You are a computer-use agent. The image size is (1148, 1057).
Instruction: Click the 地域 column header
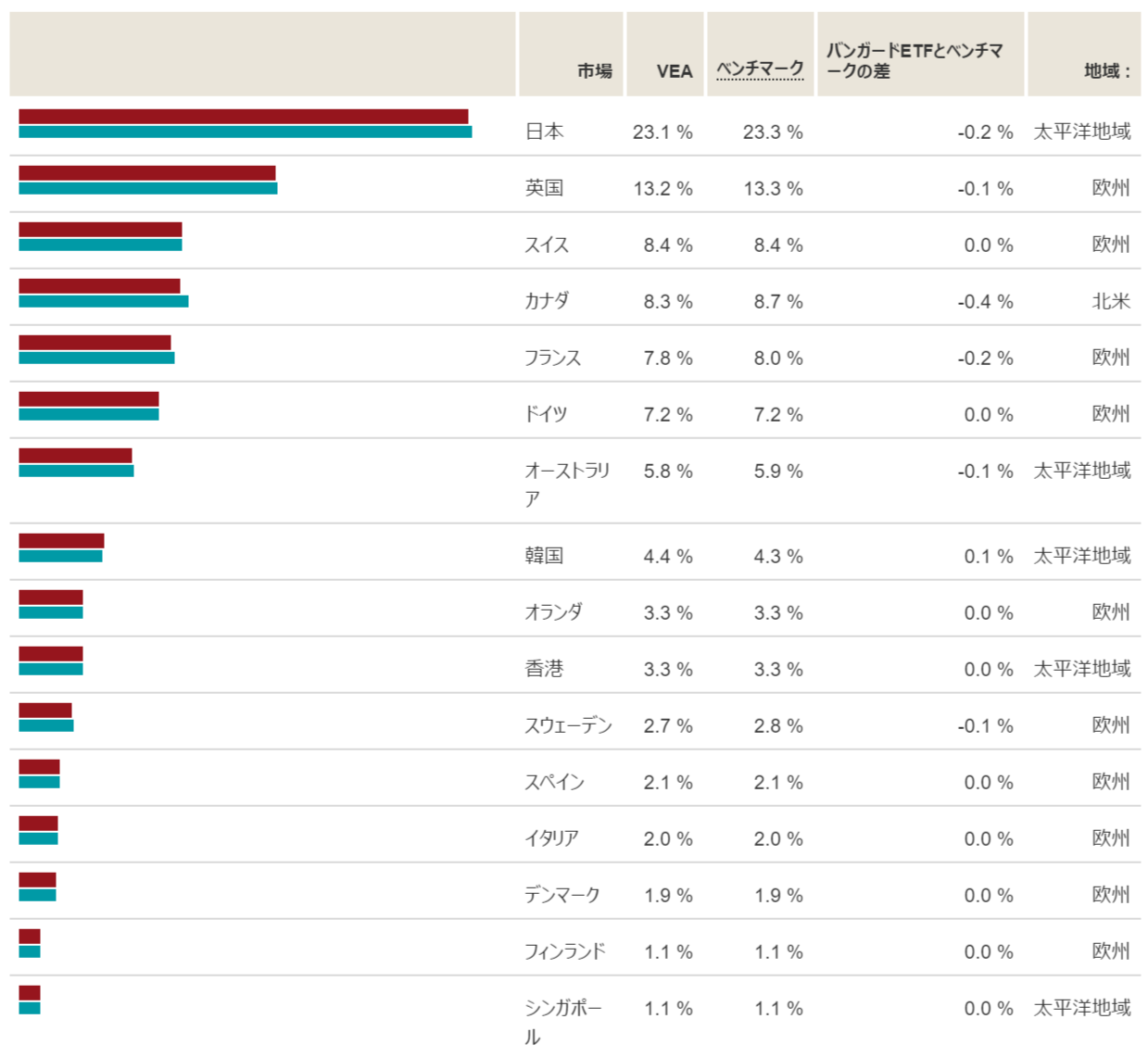(1106, 70)
